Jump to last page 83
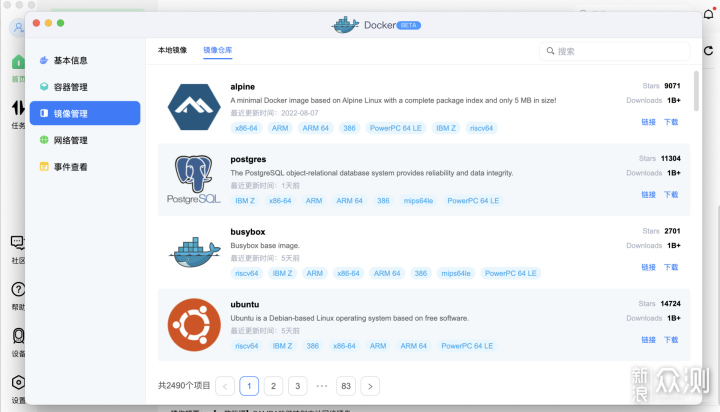The image size is (720, 412). tap(346, 386)
